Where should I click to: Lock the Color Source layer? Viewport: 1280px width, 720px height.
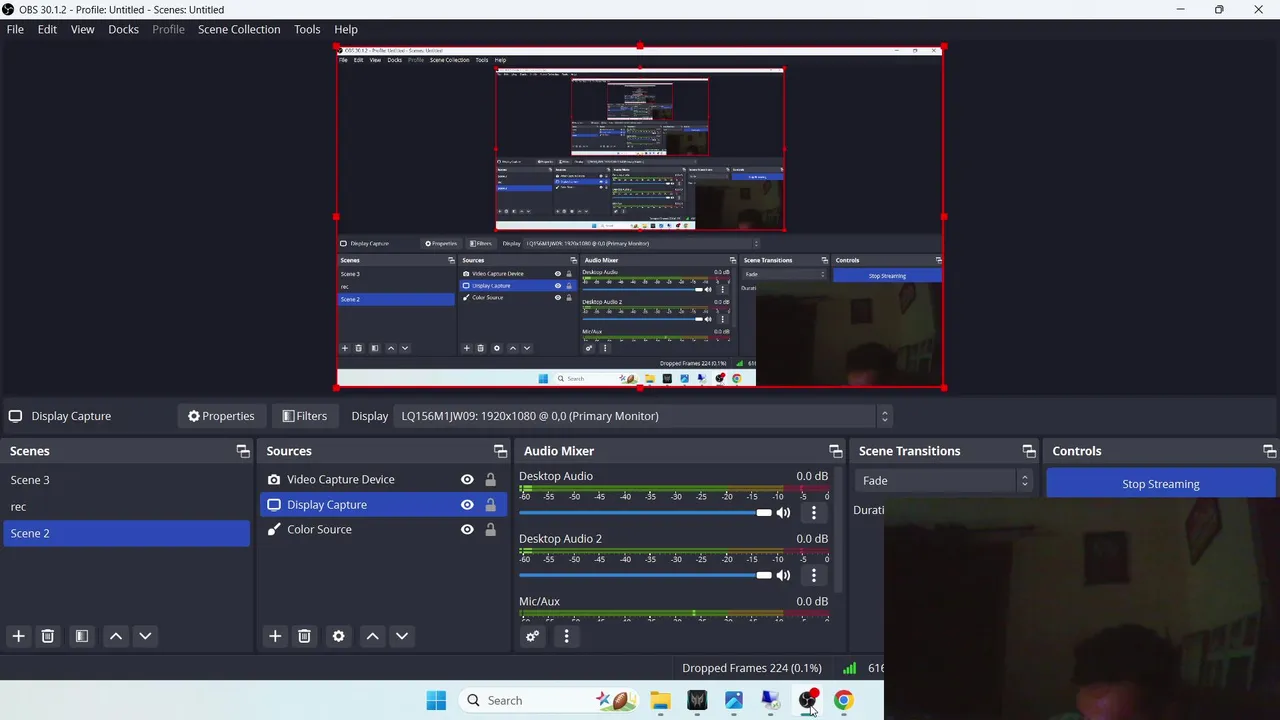pos(490,530)
